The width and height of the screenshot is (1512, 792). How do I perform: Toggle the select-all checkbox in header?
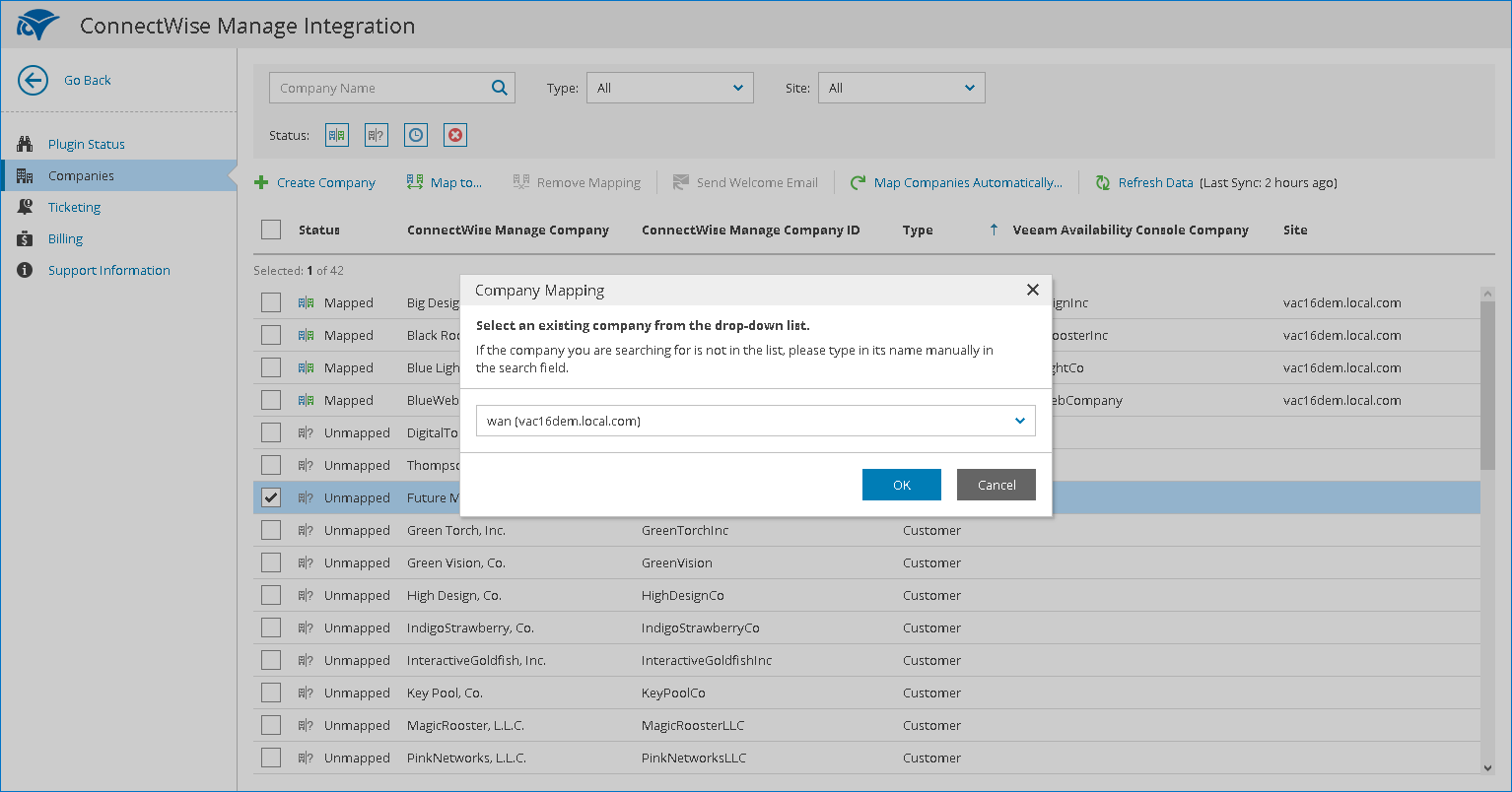pyautogui.click(x=271, y=230)
